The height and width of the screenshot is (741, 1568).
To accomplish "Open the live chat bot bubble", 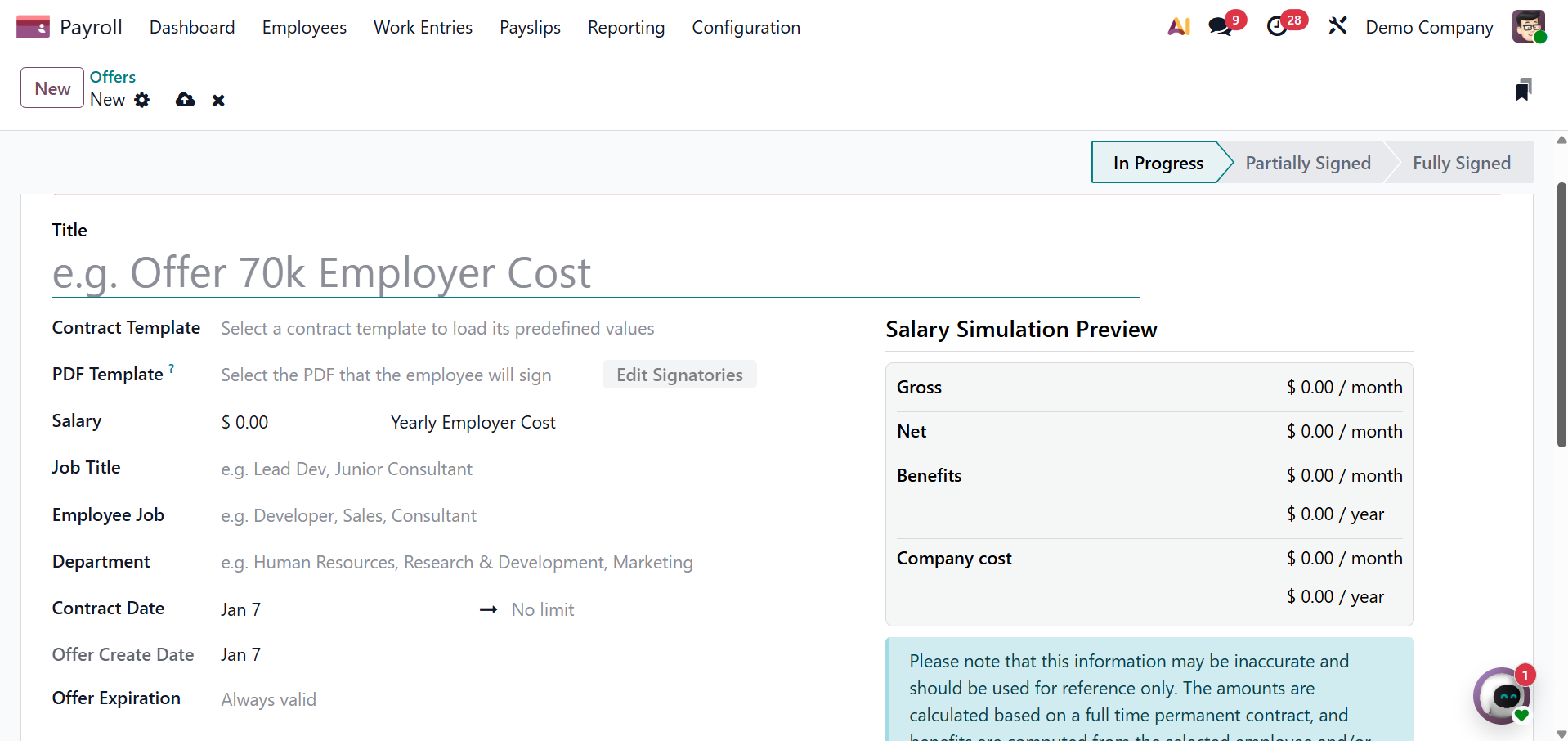I will coord(1503,696).
